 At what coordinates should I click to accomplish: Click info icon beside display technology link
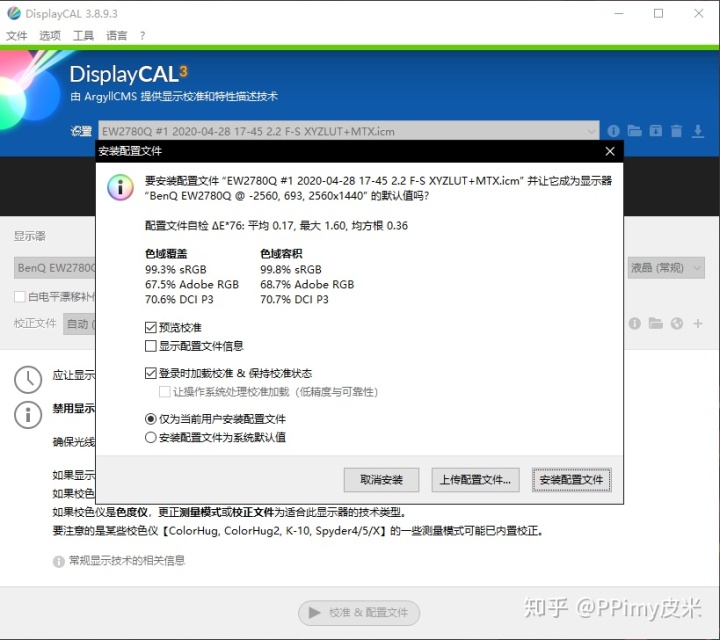point(58,561)
